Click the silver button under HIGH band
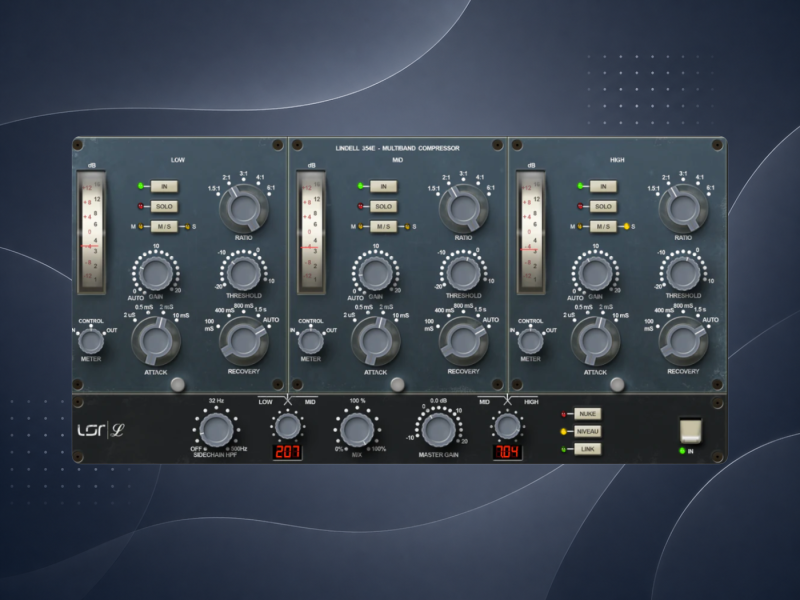 (x=617, y=384)
